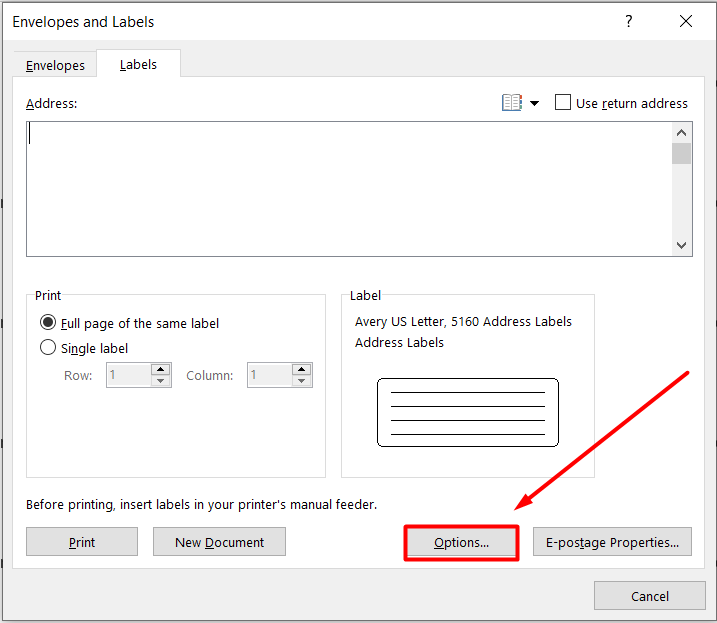Increase the Column spinner value
Viewport: 717px width, 623px height.
[301, 369]
